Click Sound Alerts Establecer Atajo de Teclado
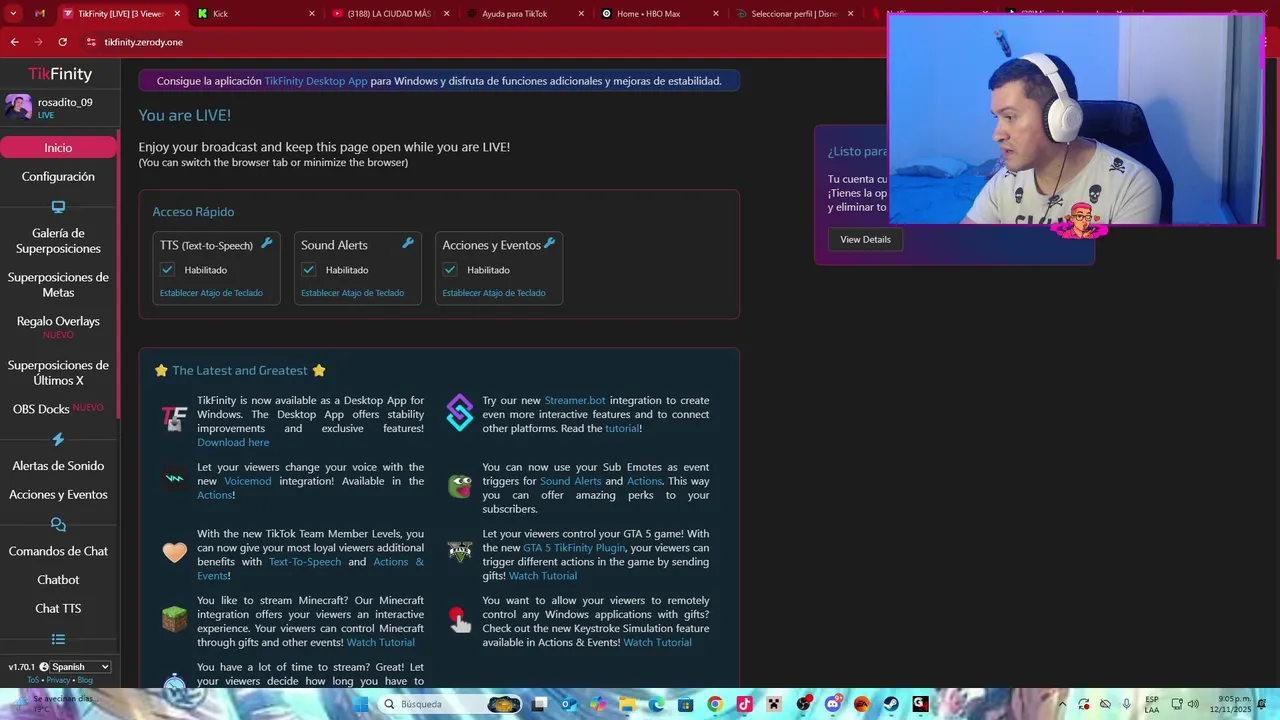 coord(352,293)
